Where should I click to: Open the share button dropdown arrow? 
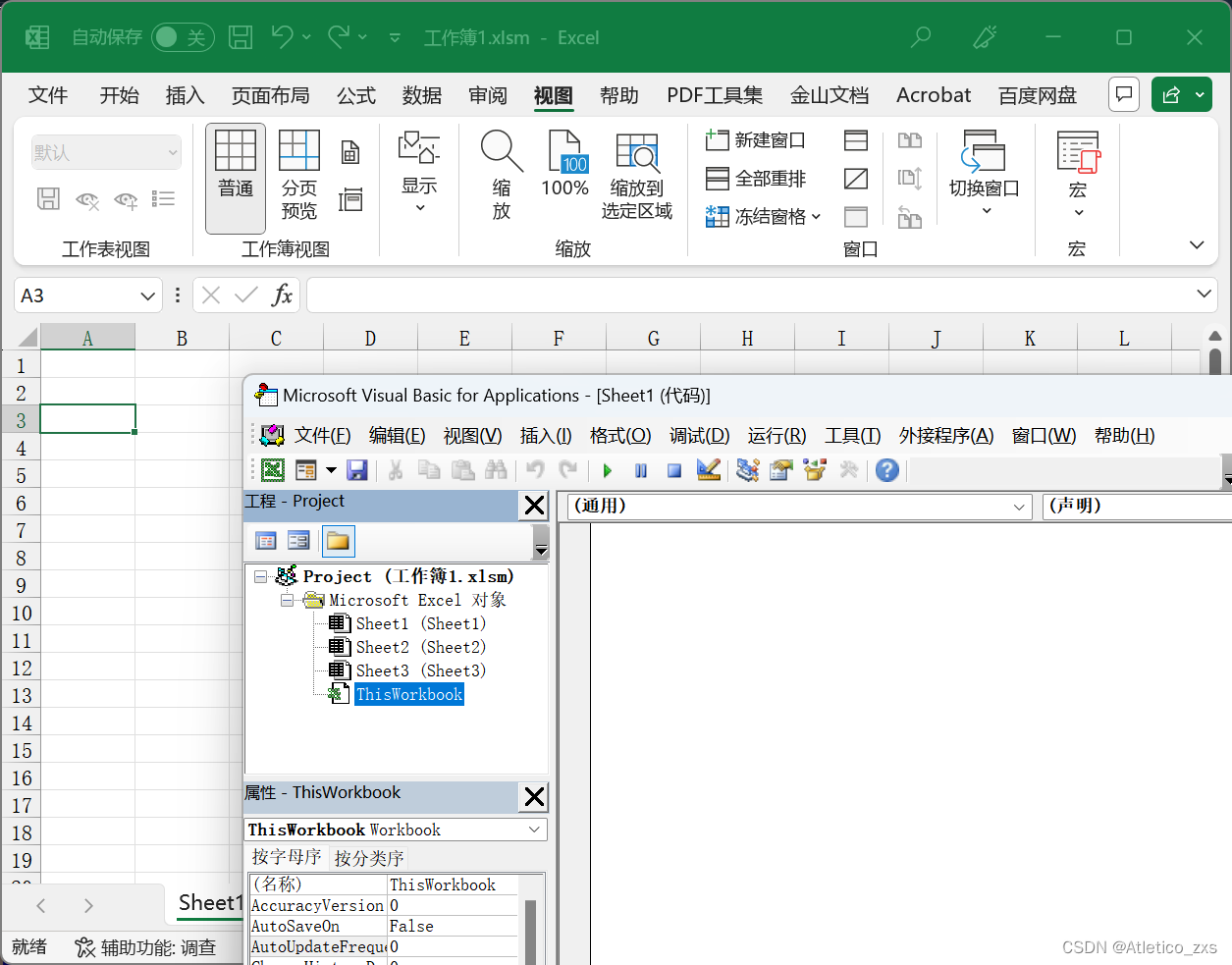pos(1200,94)
